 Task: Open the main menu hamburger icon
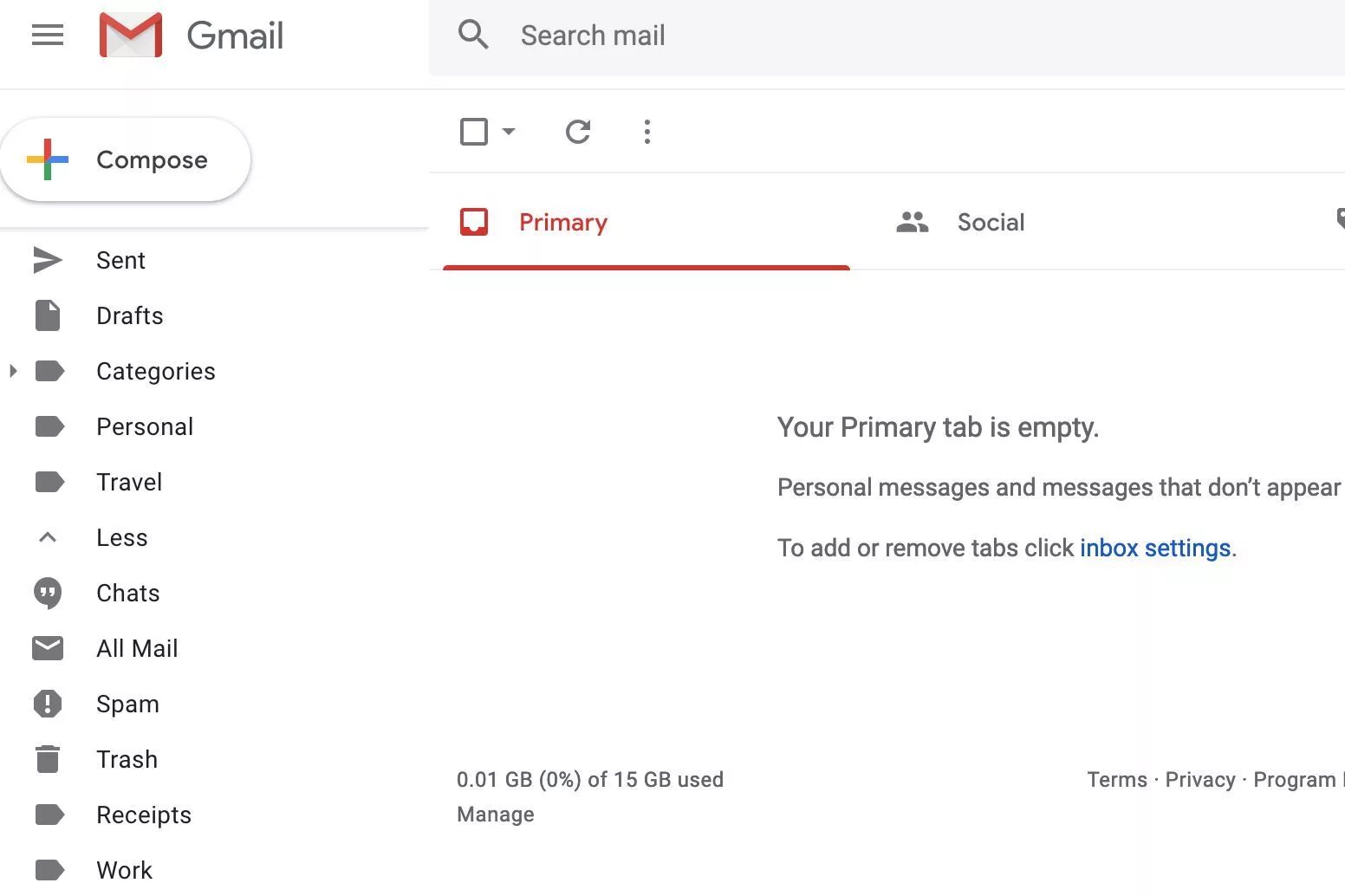tap(48, 36)
